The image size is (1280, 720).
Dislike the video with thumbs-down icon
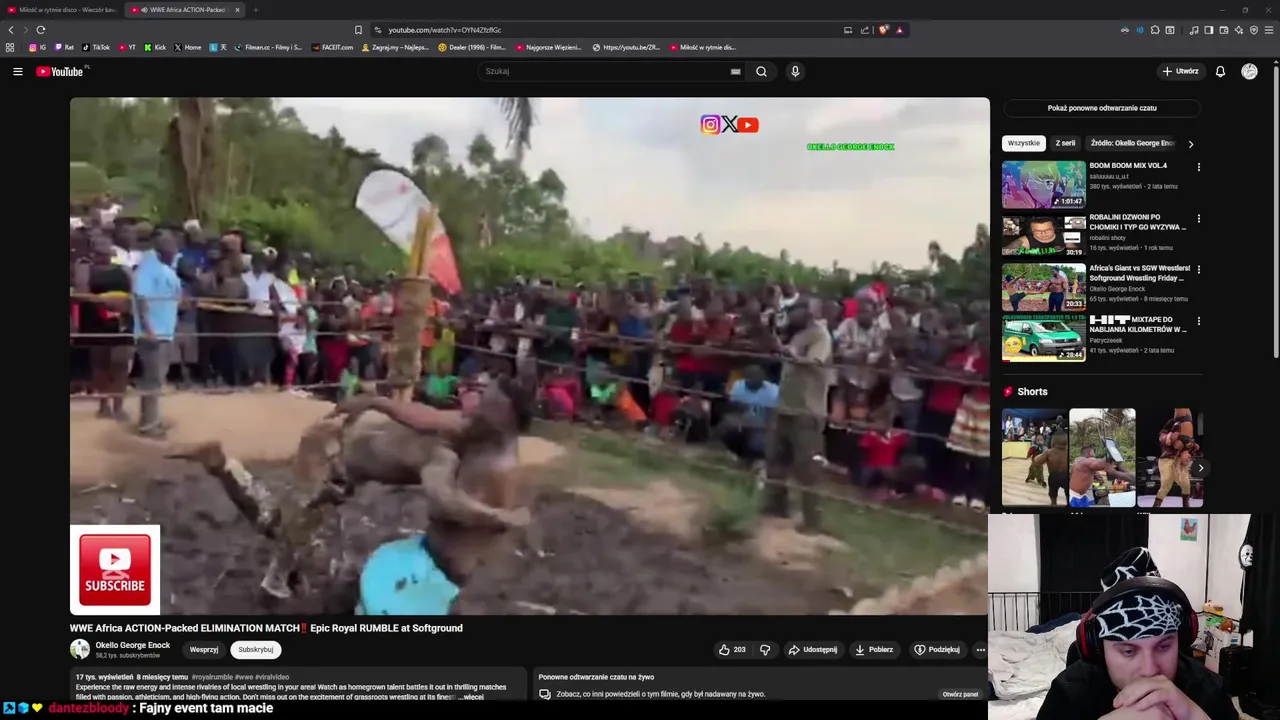[x=765, y=649]
